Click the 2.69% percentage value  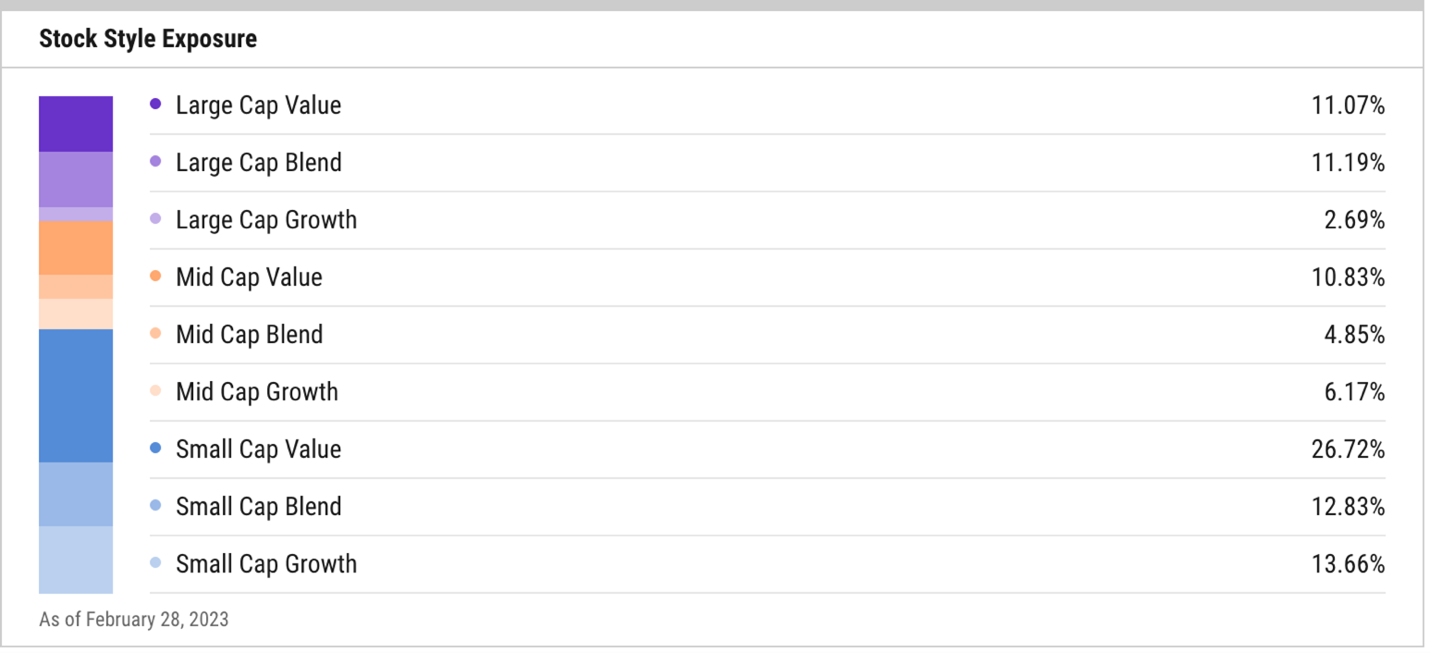click(x=1354, y=219)
